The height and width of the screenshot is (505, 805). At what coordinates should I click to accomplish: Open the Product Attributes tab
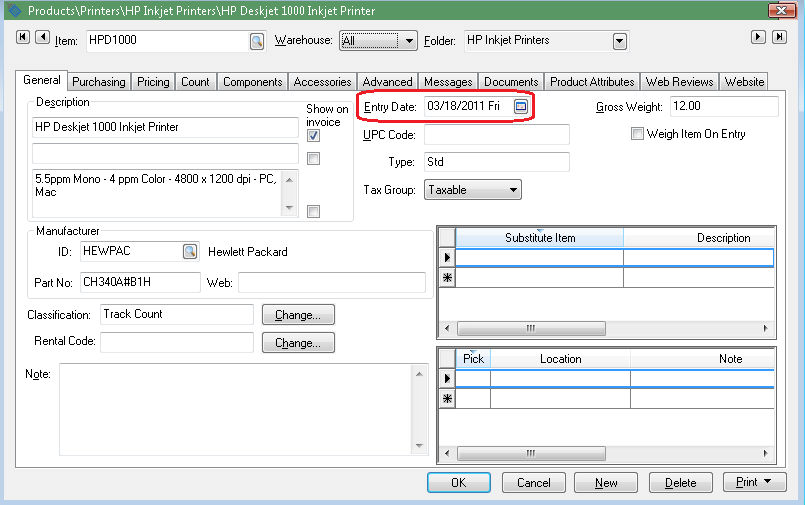click(x=592, y=82)
